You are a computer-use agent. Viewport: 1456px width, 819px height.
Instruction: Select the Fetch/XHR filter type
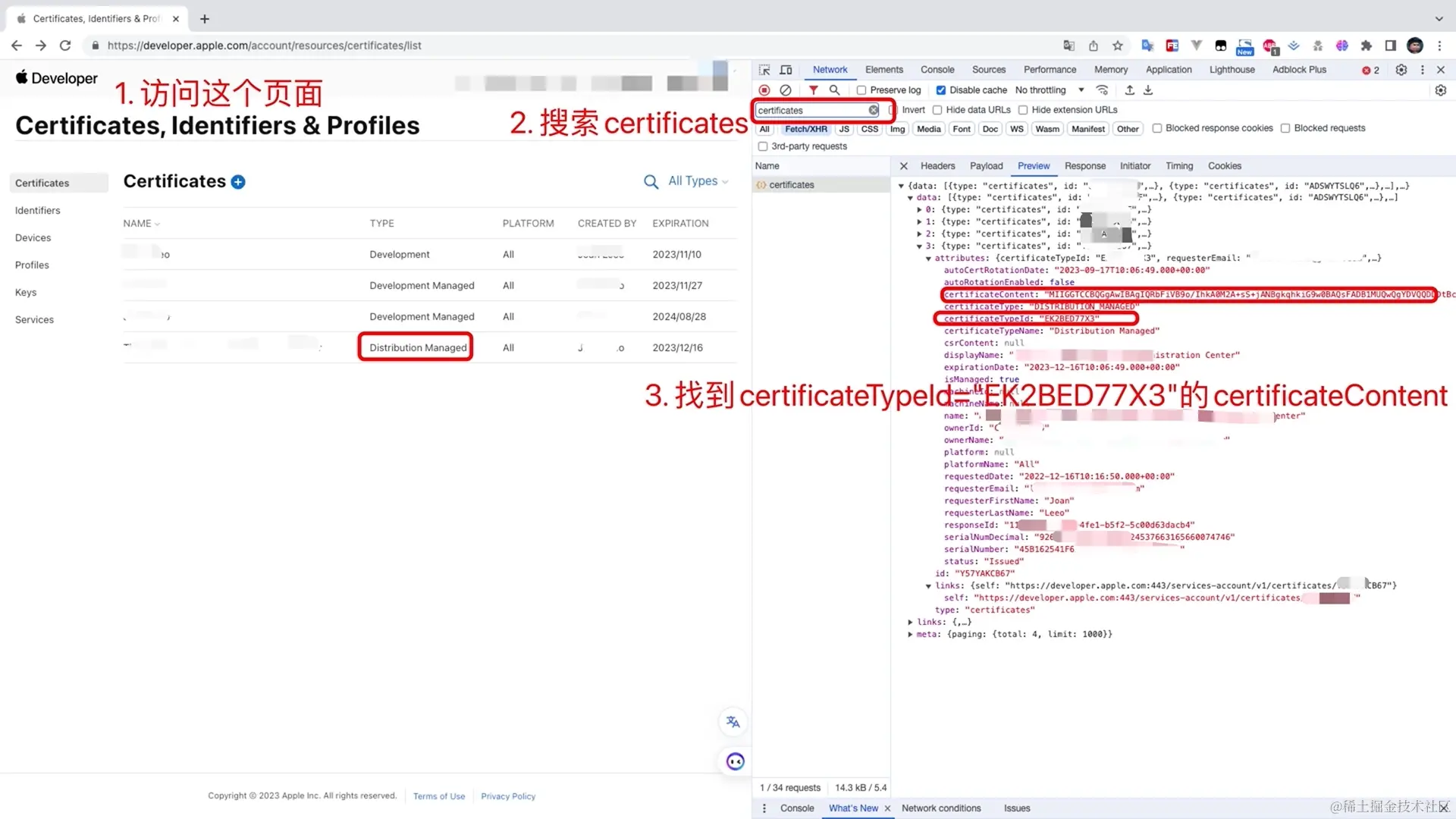pos(806,129)
